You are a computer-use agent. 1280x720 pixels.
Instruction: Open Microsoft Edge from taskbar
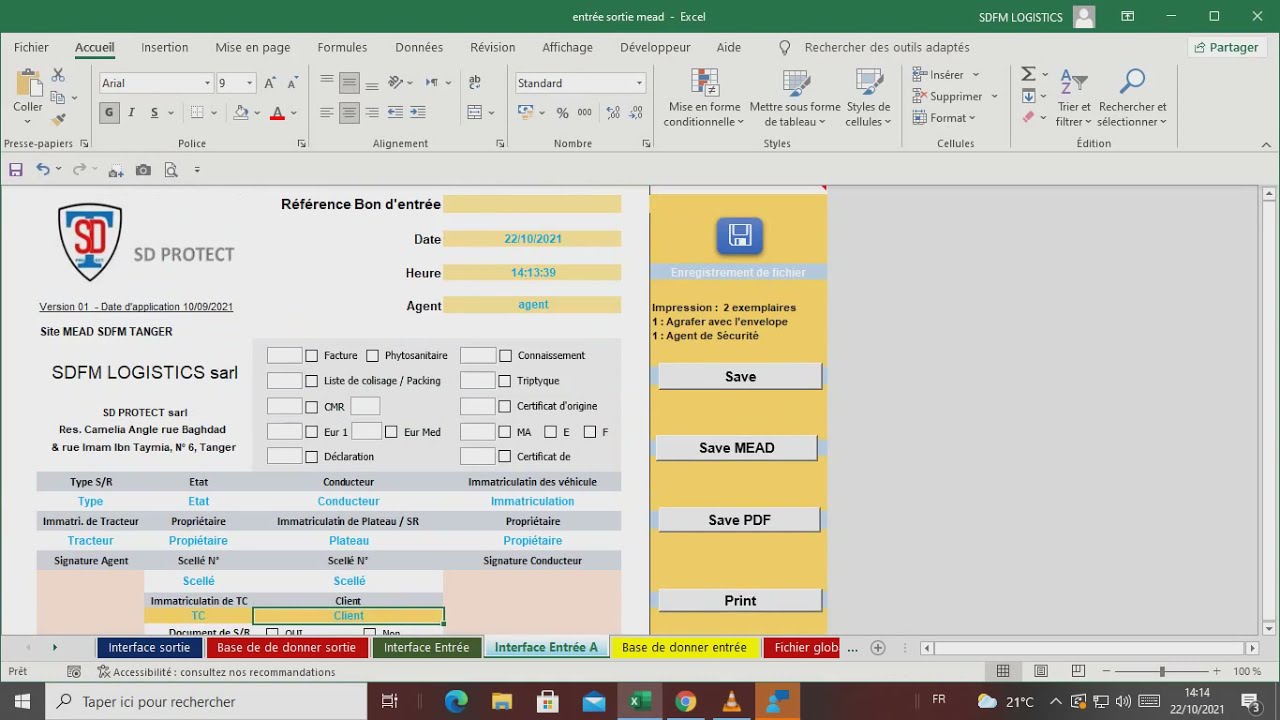click(455, 701)
